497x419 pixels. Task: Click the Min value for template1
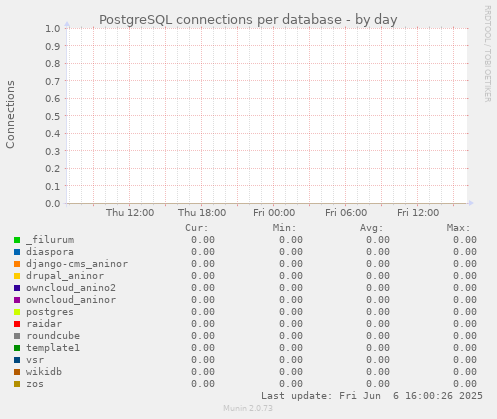[x=291, y=348]
